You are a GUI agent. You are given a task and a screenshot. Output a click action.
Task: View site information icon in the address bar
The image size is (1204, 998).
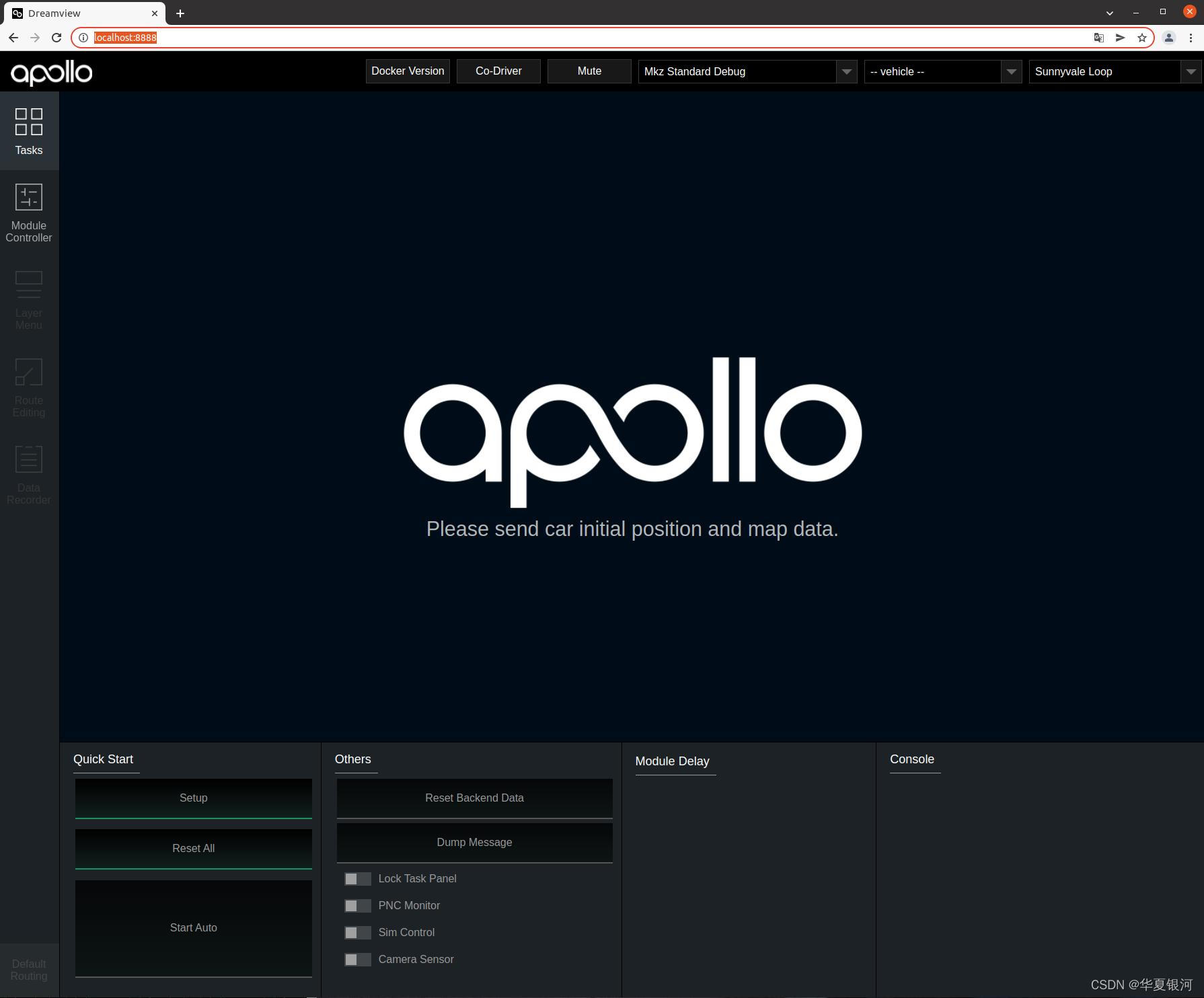tap(83, 38)
